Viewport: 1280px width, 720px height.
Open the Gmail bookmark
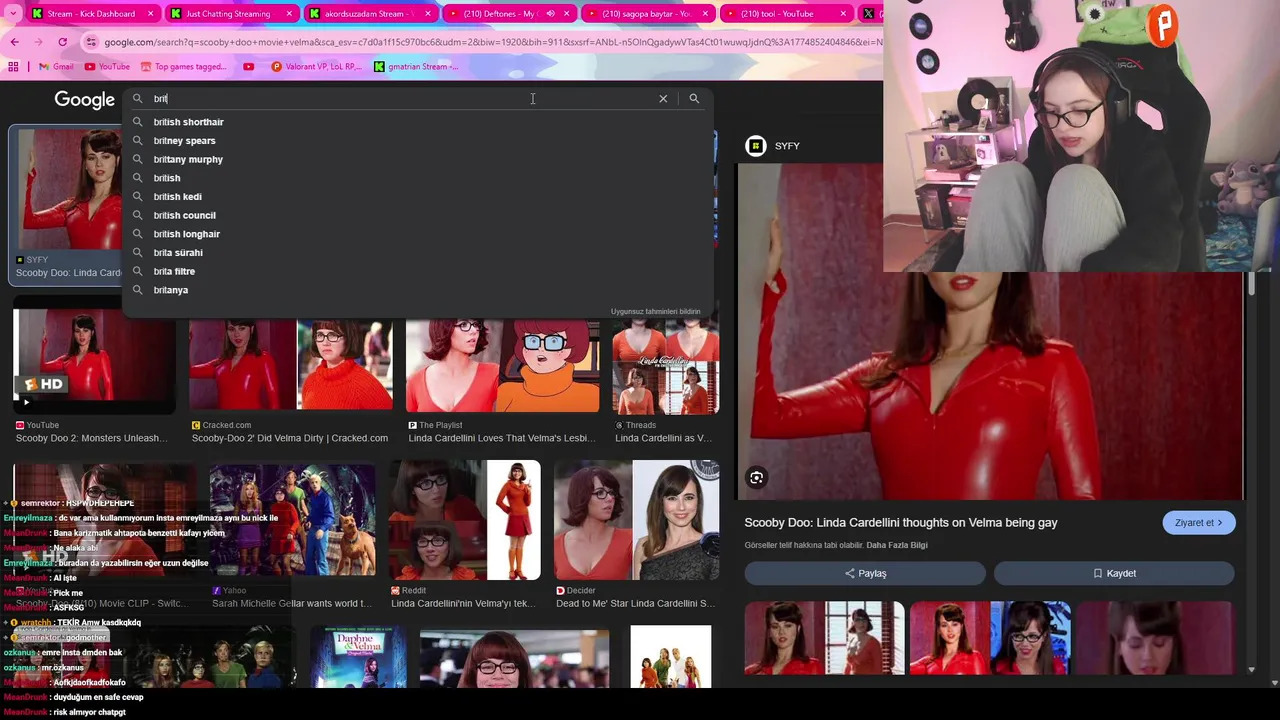[x=56, y=67]
